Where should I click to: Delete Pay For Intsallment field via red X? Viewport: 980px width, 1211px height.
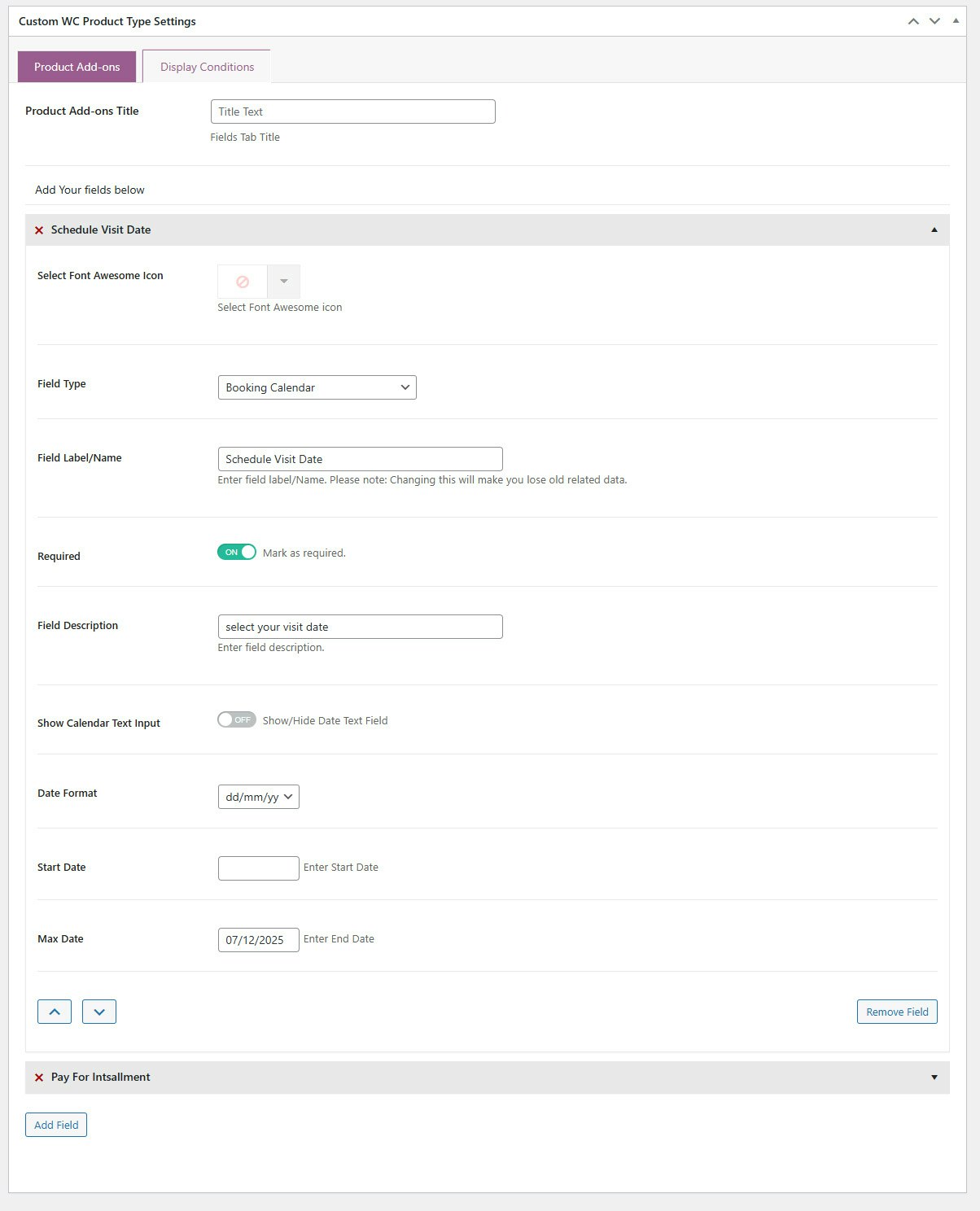39,1078
